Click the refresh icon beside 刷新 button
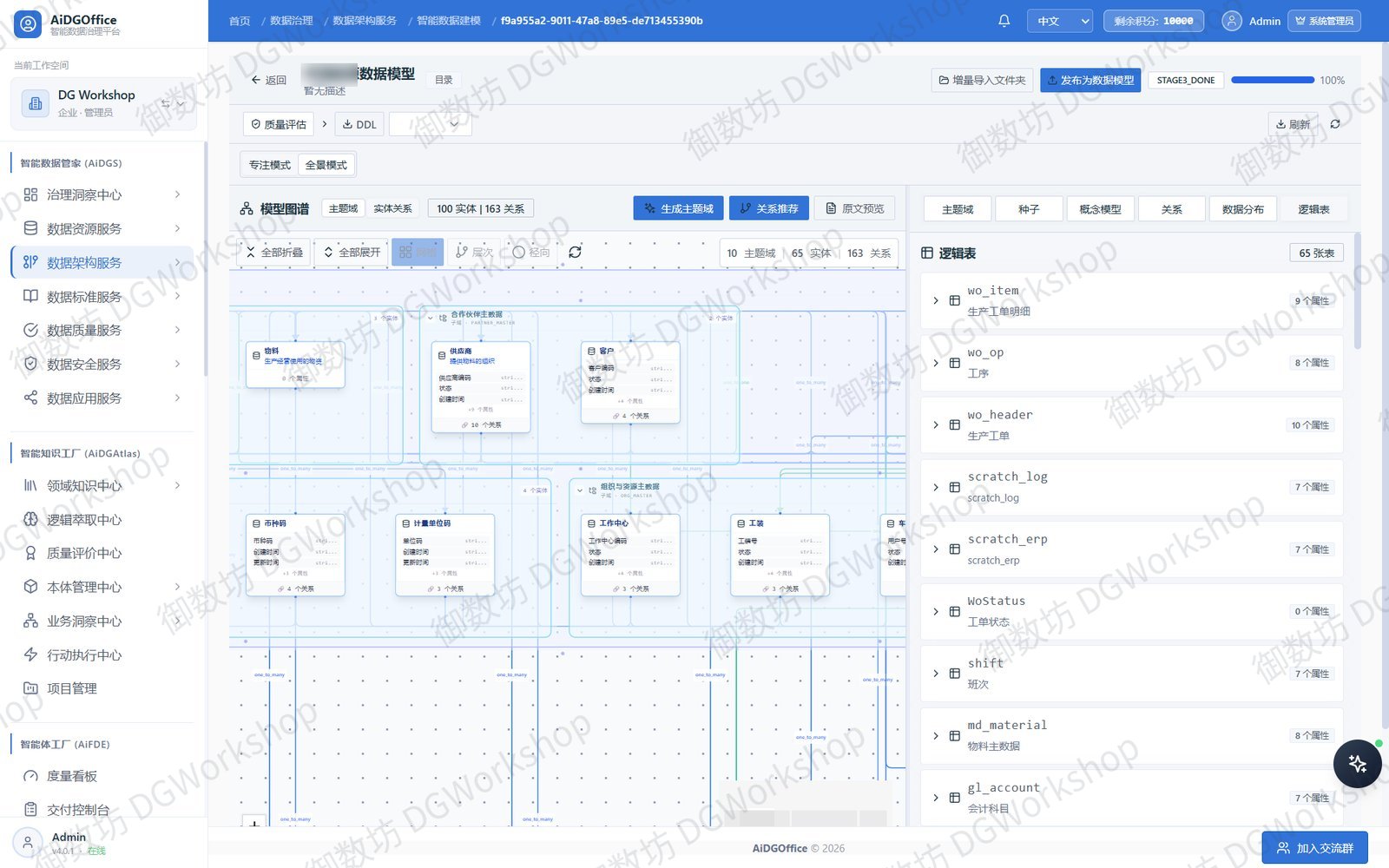 coord(1335,124)
